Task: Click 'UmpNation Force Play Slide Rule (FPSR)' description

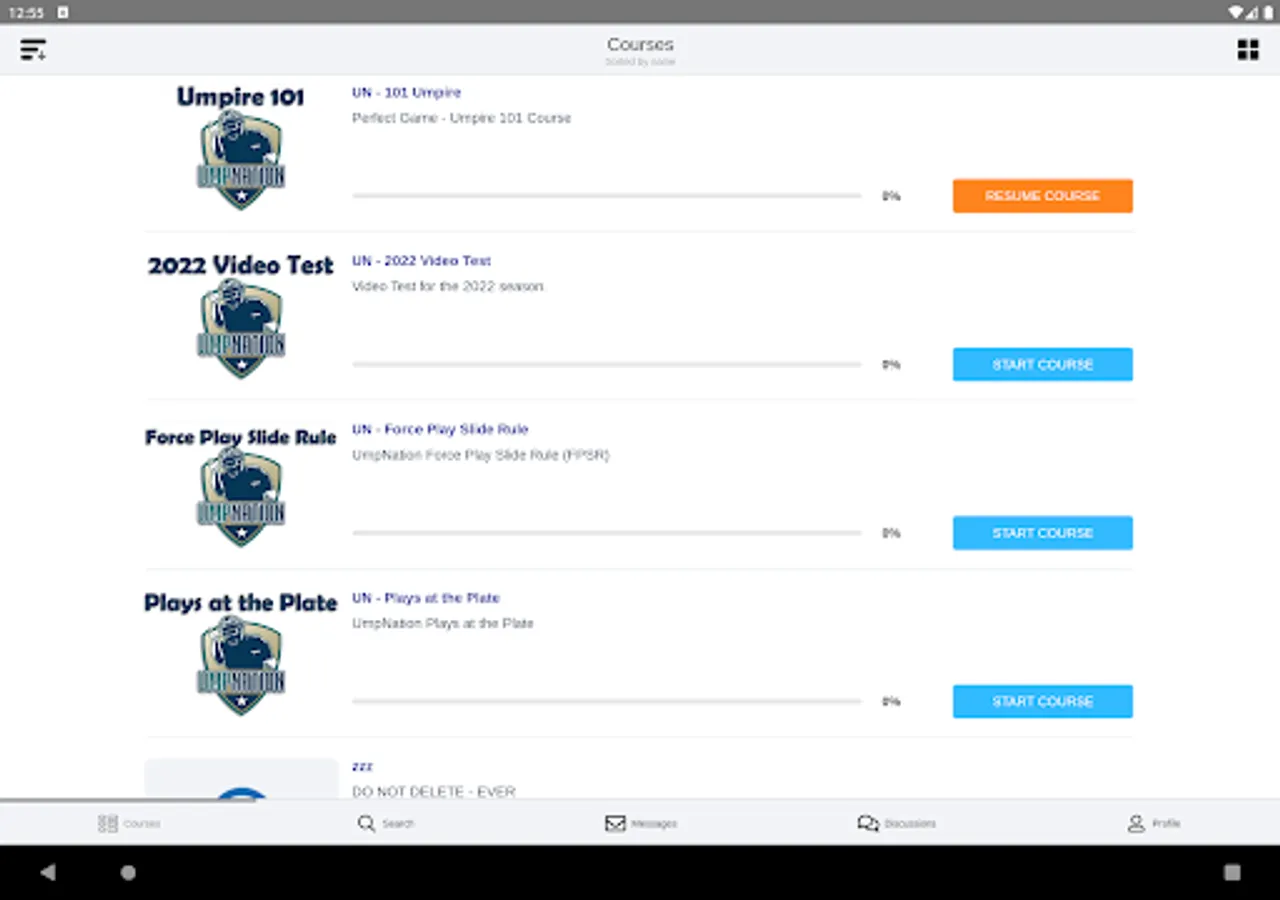Action: click(x=480, y=455)
